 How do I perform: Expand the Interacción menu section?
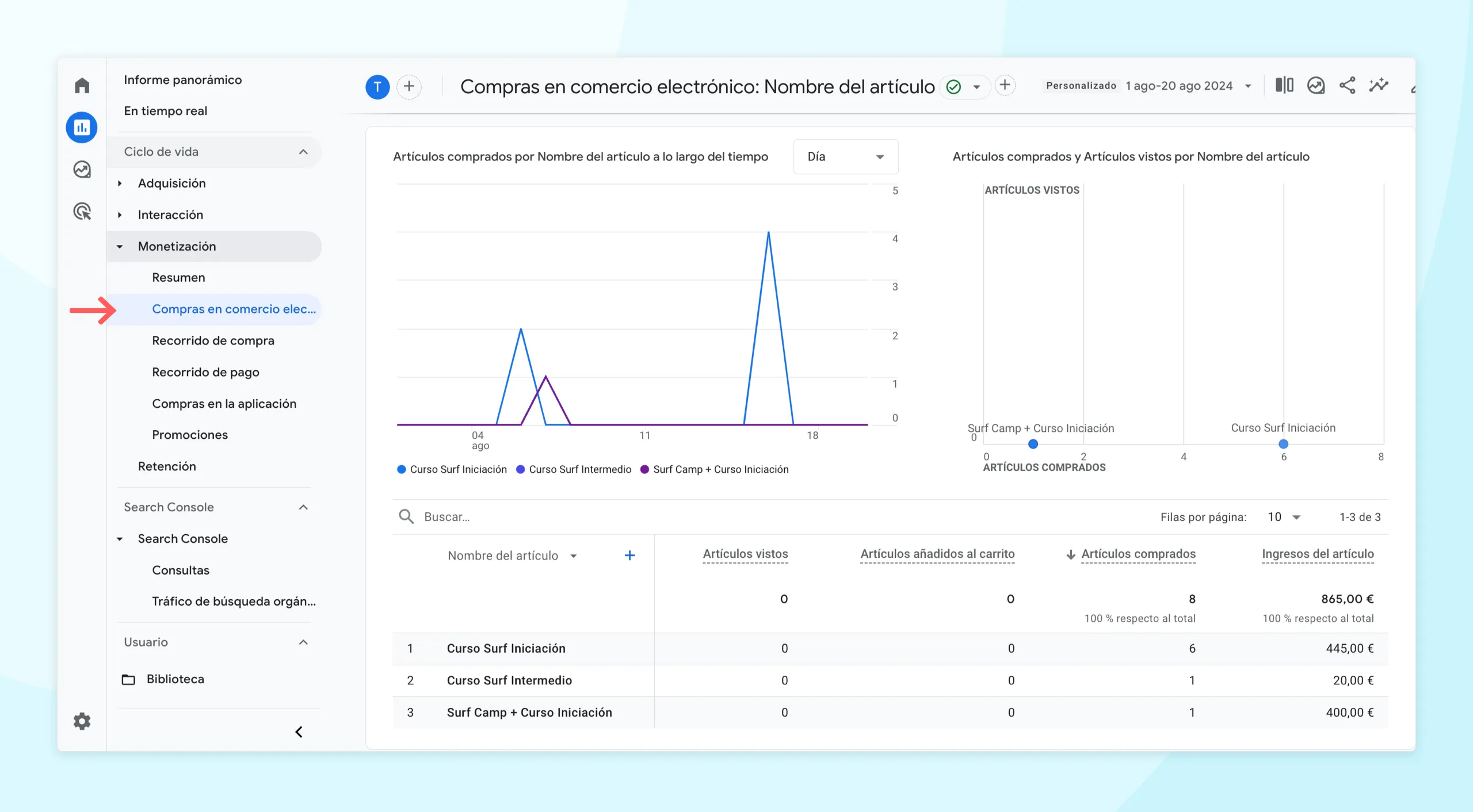(x=170, y=214)
